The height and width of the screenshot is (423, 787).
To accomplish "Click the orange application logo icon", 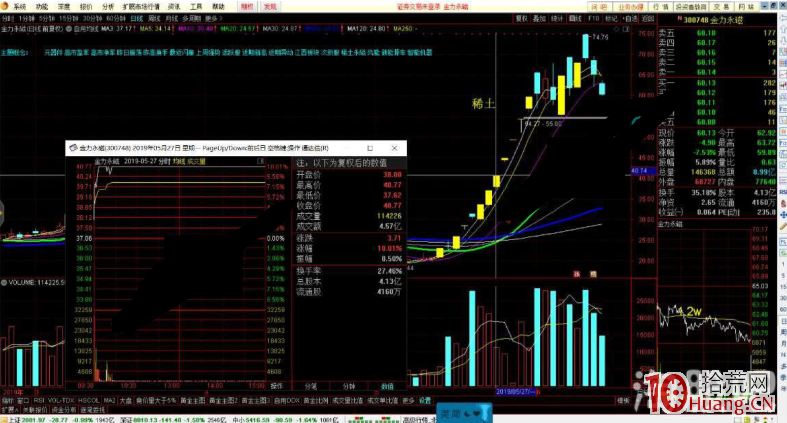I will point(5,6).
